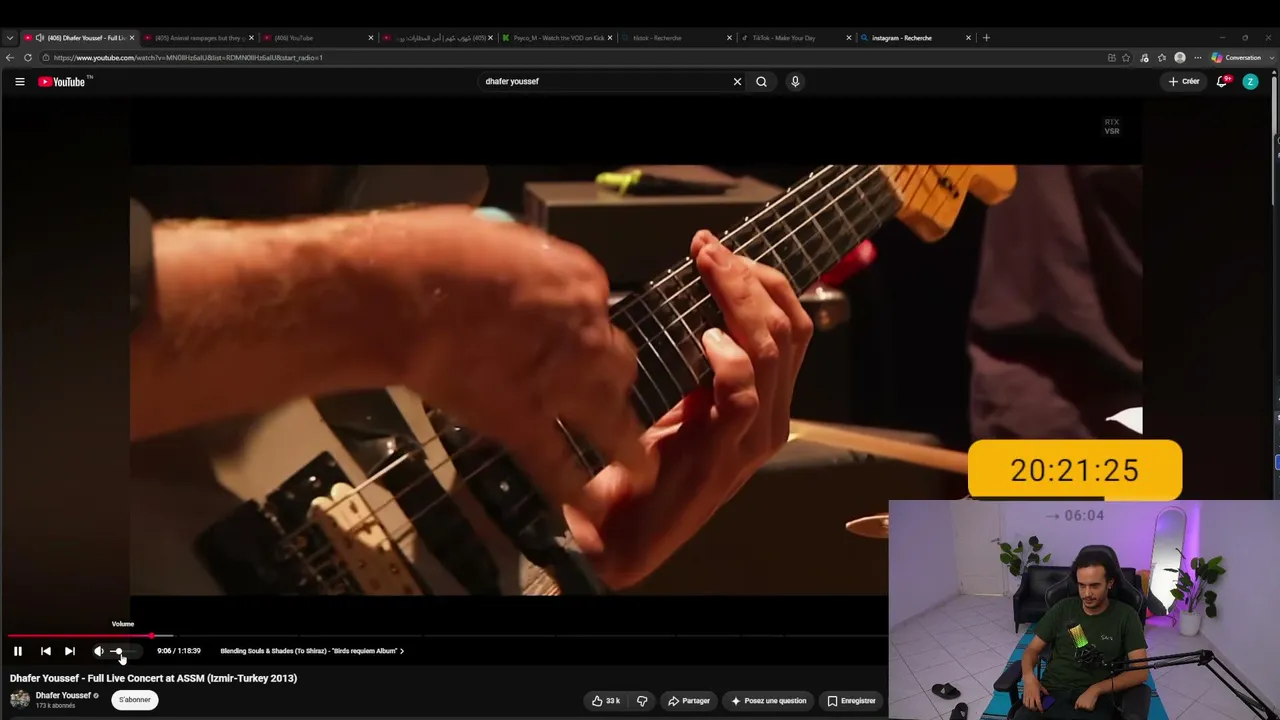The width and height of the screenshot is (1280, 720).
Task: Pause the video playback
Action: coord(18,651)
